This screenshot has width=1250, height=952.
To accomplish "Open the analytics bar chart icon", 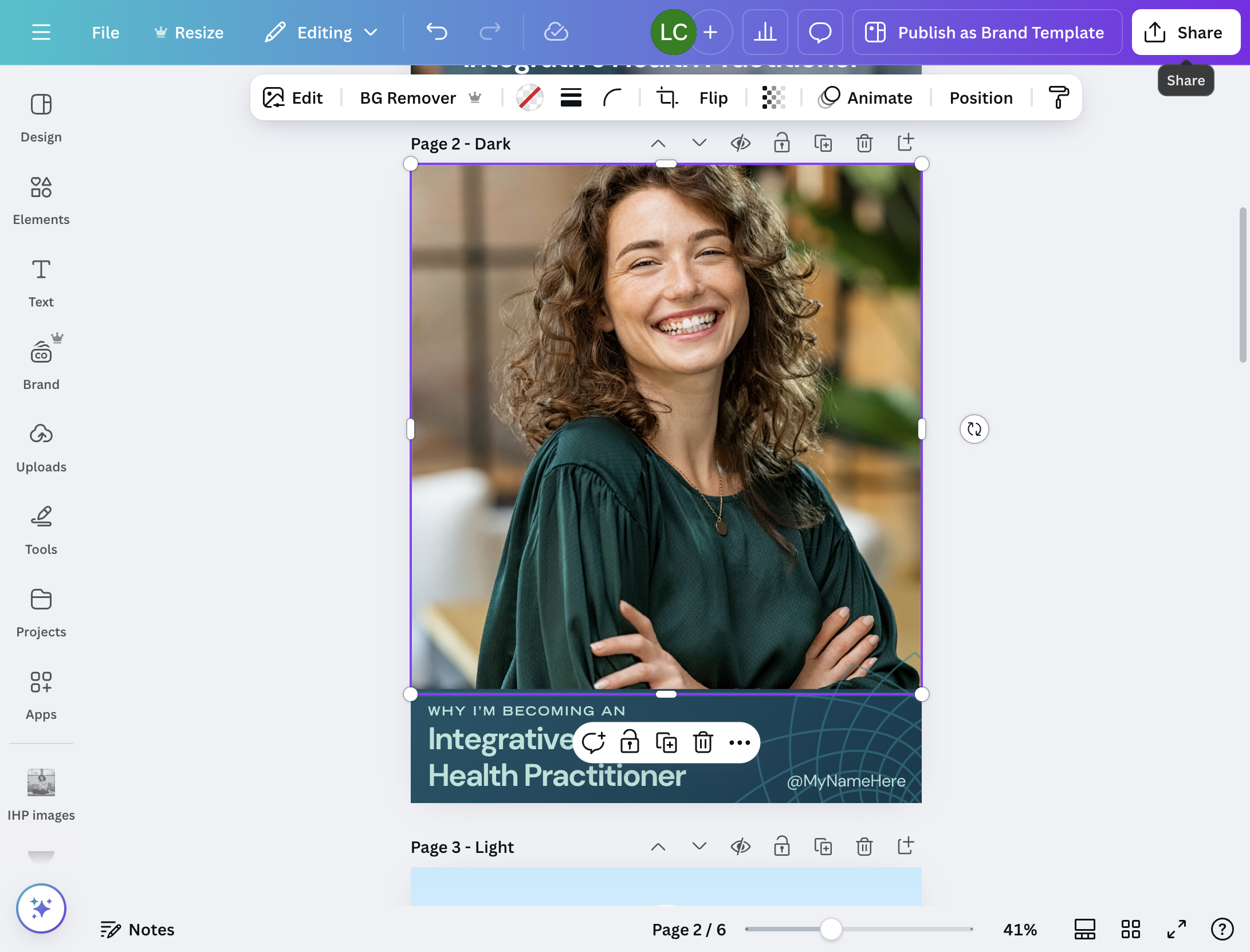I will click(x=765, y=32).
